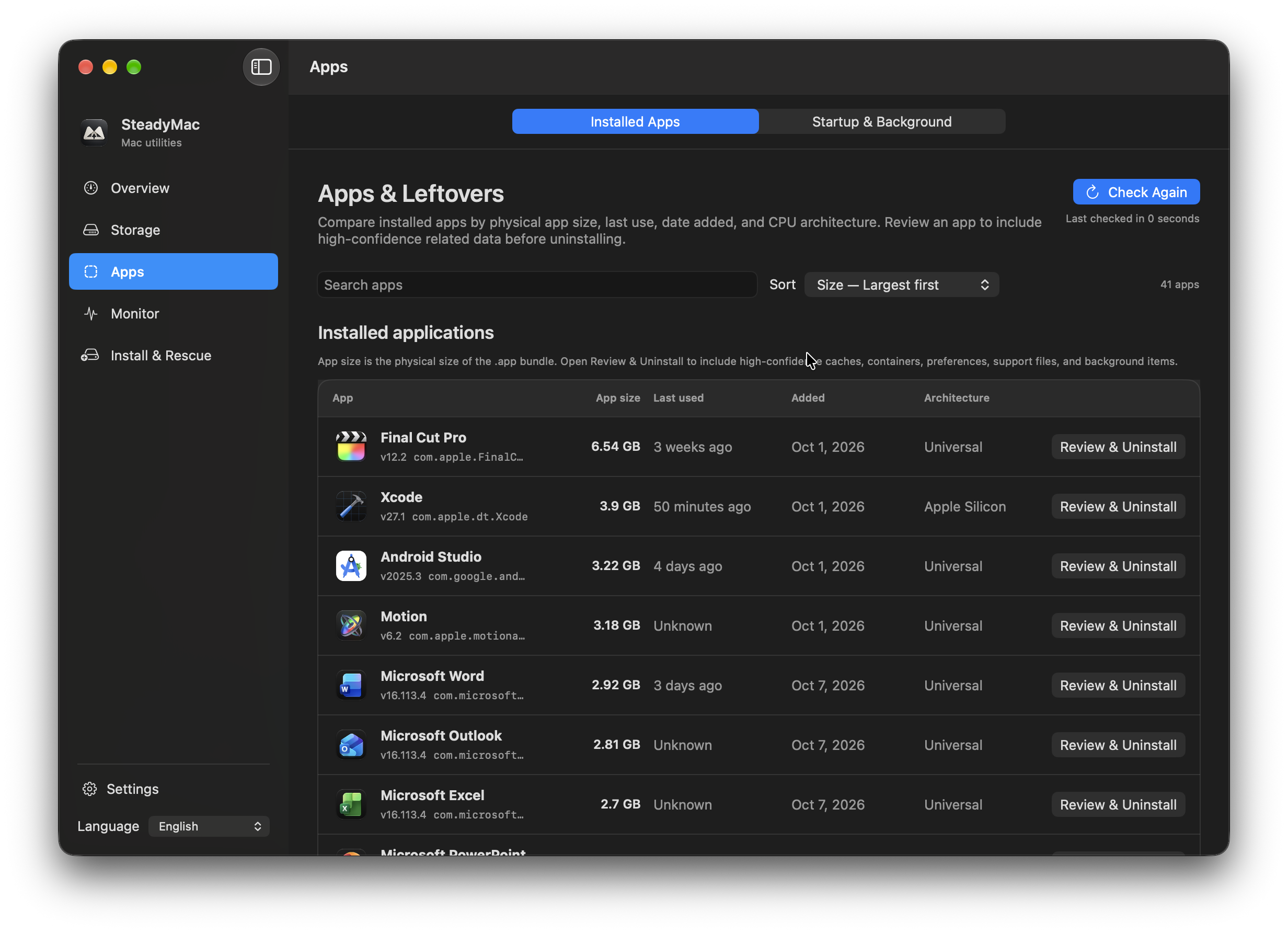Click the Added column header

[x=808, y=399]
